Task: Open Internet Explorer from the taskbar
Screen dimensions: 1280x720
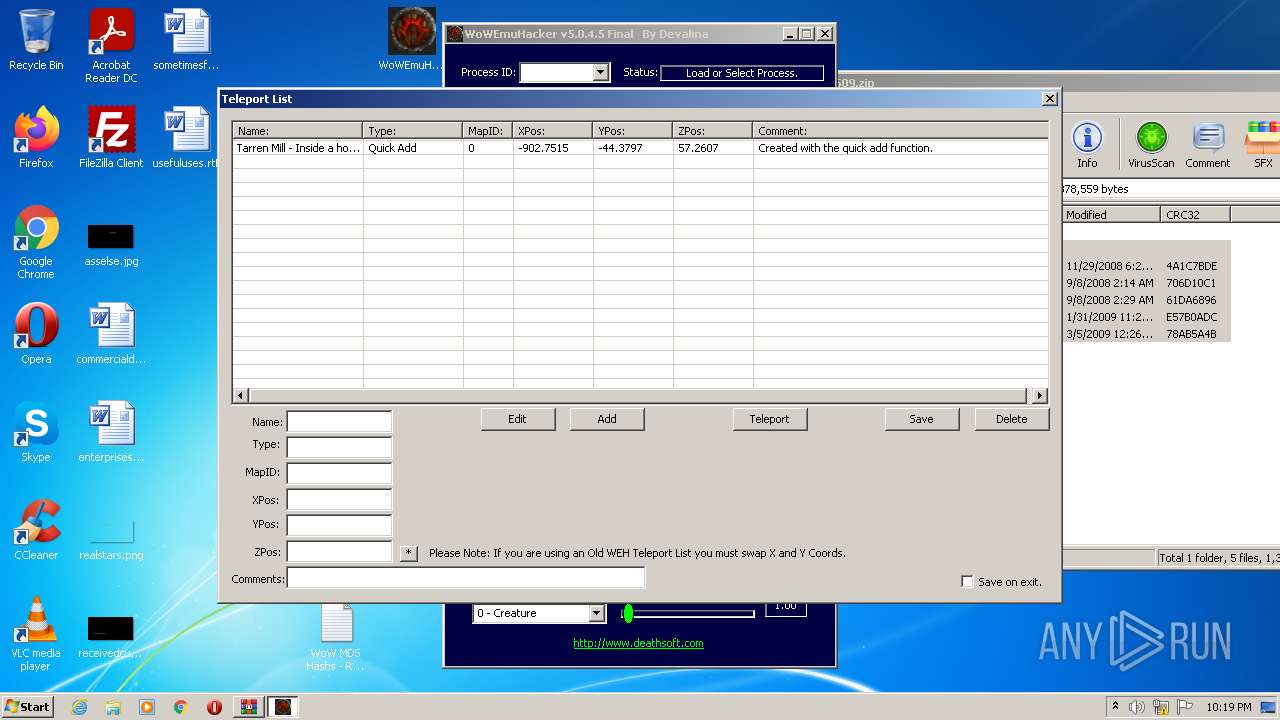Action: pyautogui.click(x=79, y=707)
